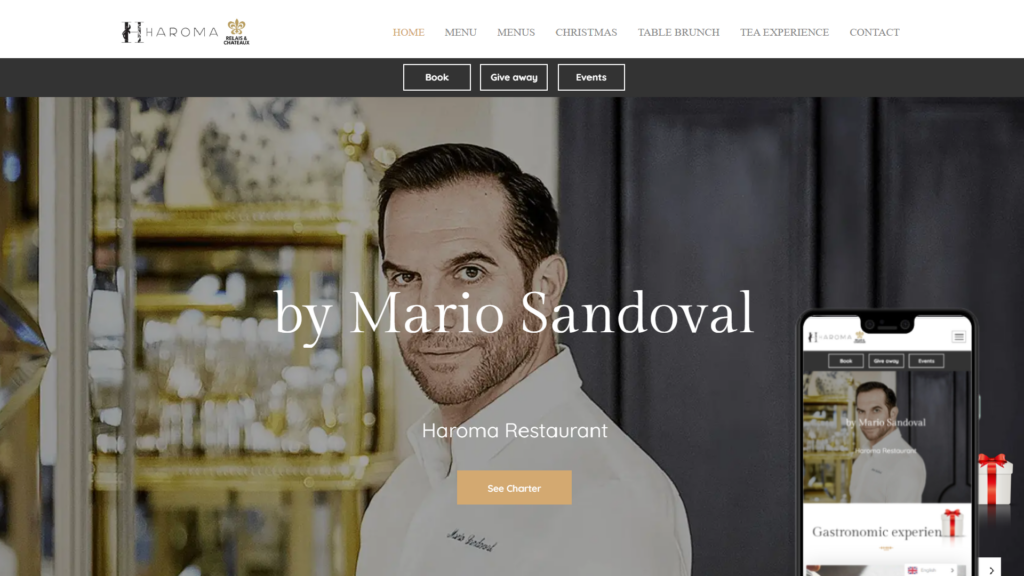Open hamburger menu in phone preview
Screen dimensions: 1024x576
959,337
